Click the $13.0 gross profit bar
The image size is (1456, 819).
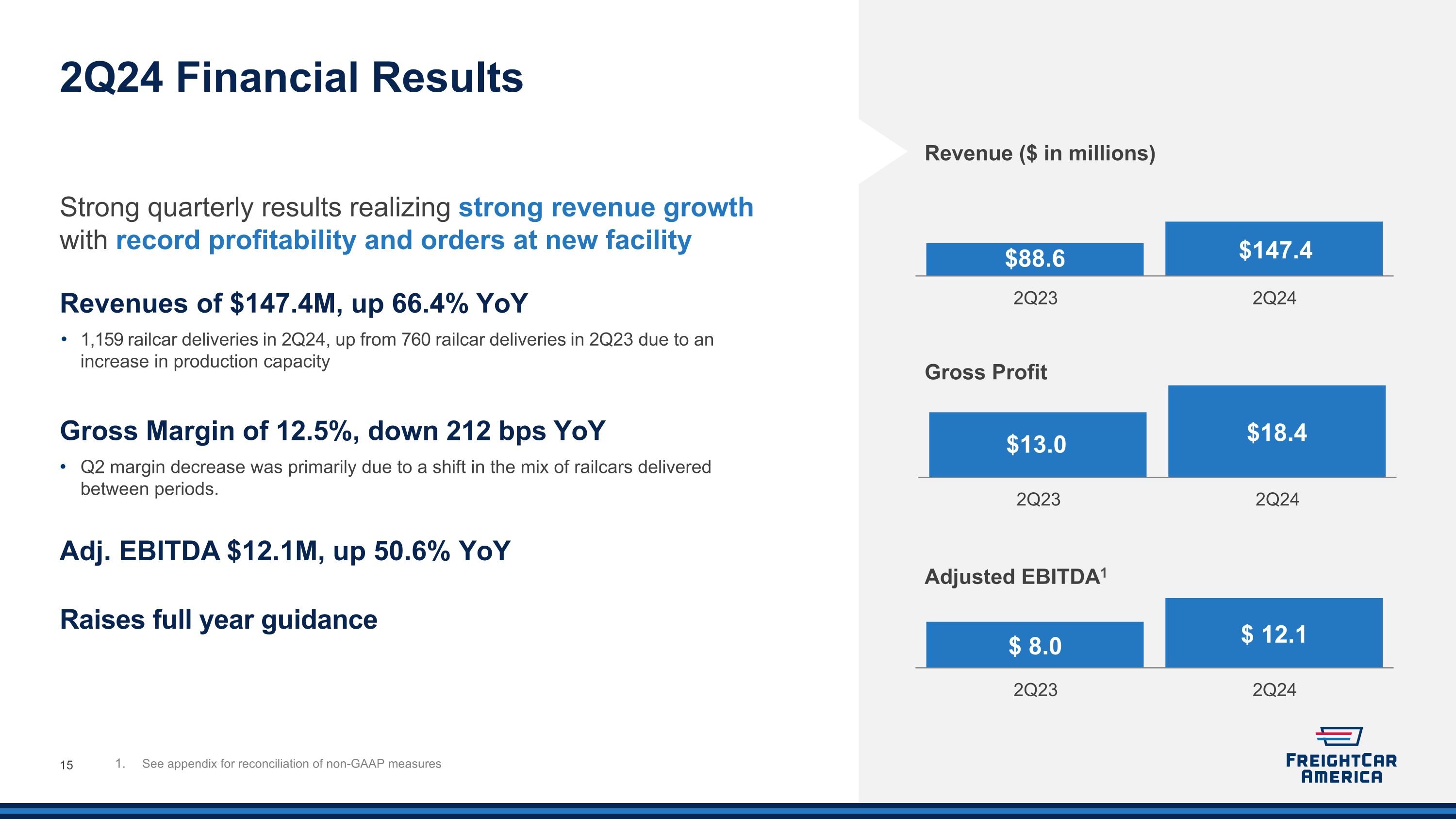point(1038,444)
